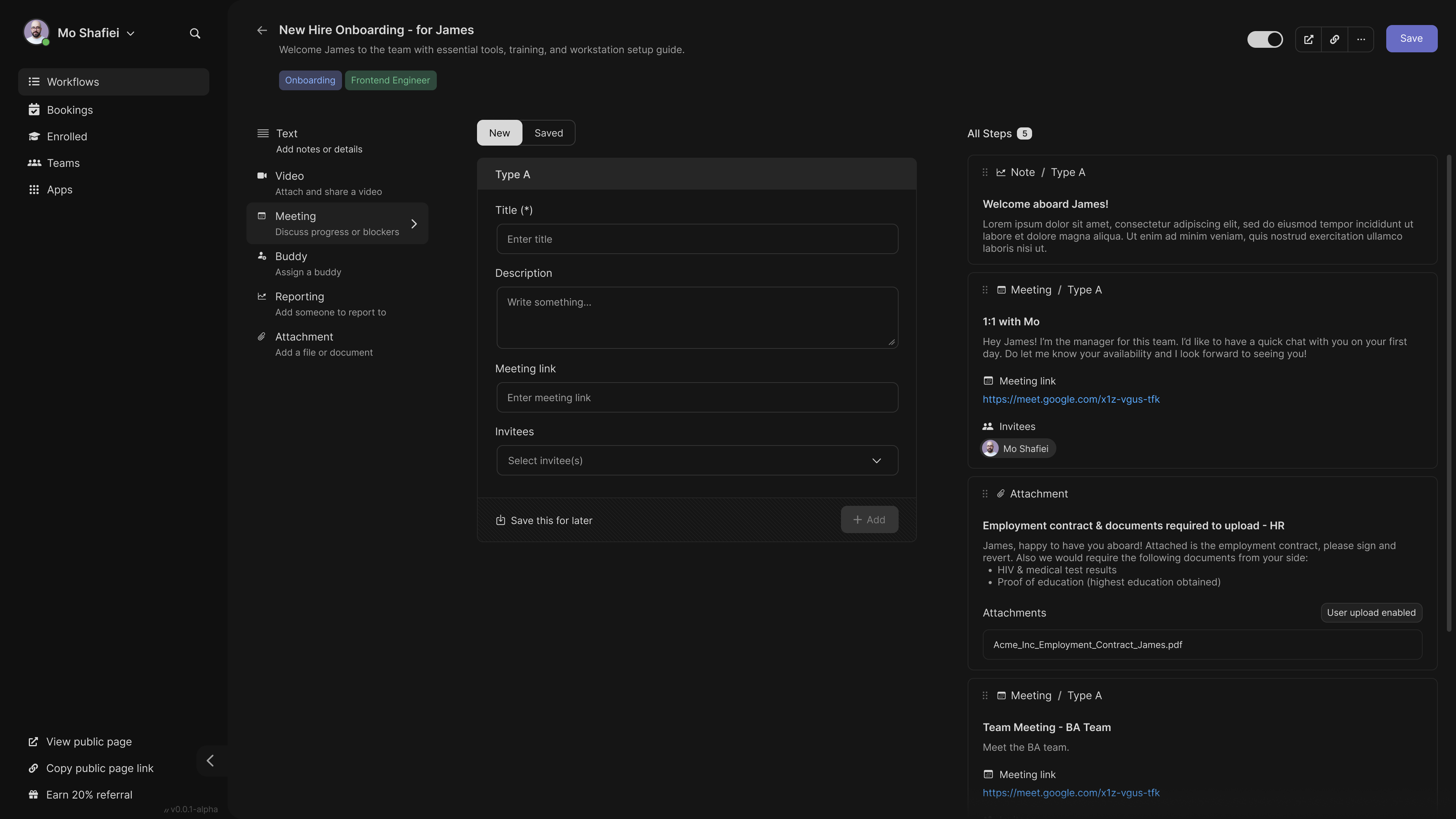This screenshot has height=819, width=1456.
Task: Open the three-dots more options menu
Action: [x=1361, y=39]
